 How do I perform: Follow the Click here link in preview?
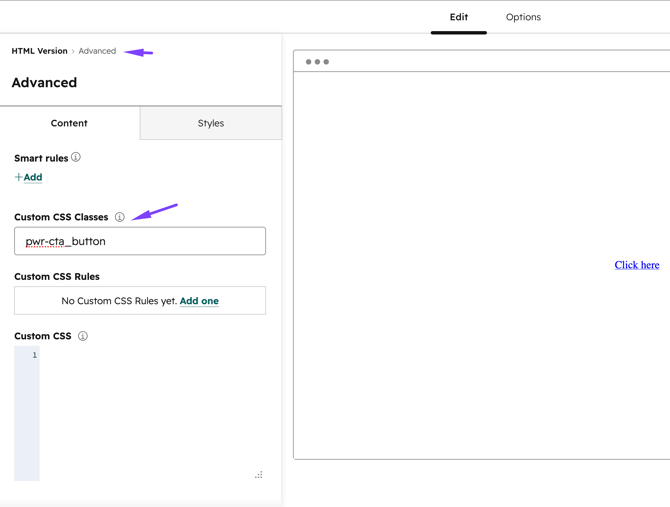[637, 265]
